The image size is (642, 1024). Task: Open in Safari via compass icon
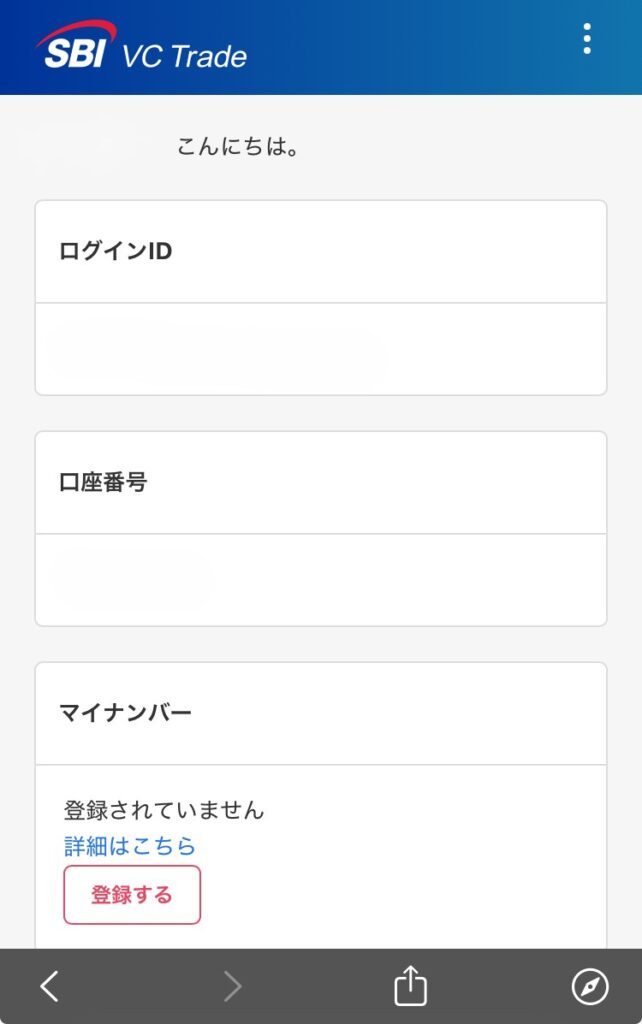pos(589,987)
